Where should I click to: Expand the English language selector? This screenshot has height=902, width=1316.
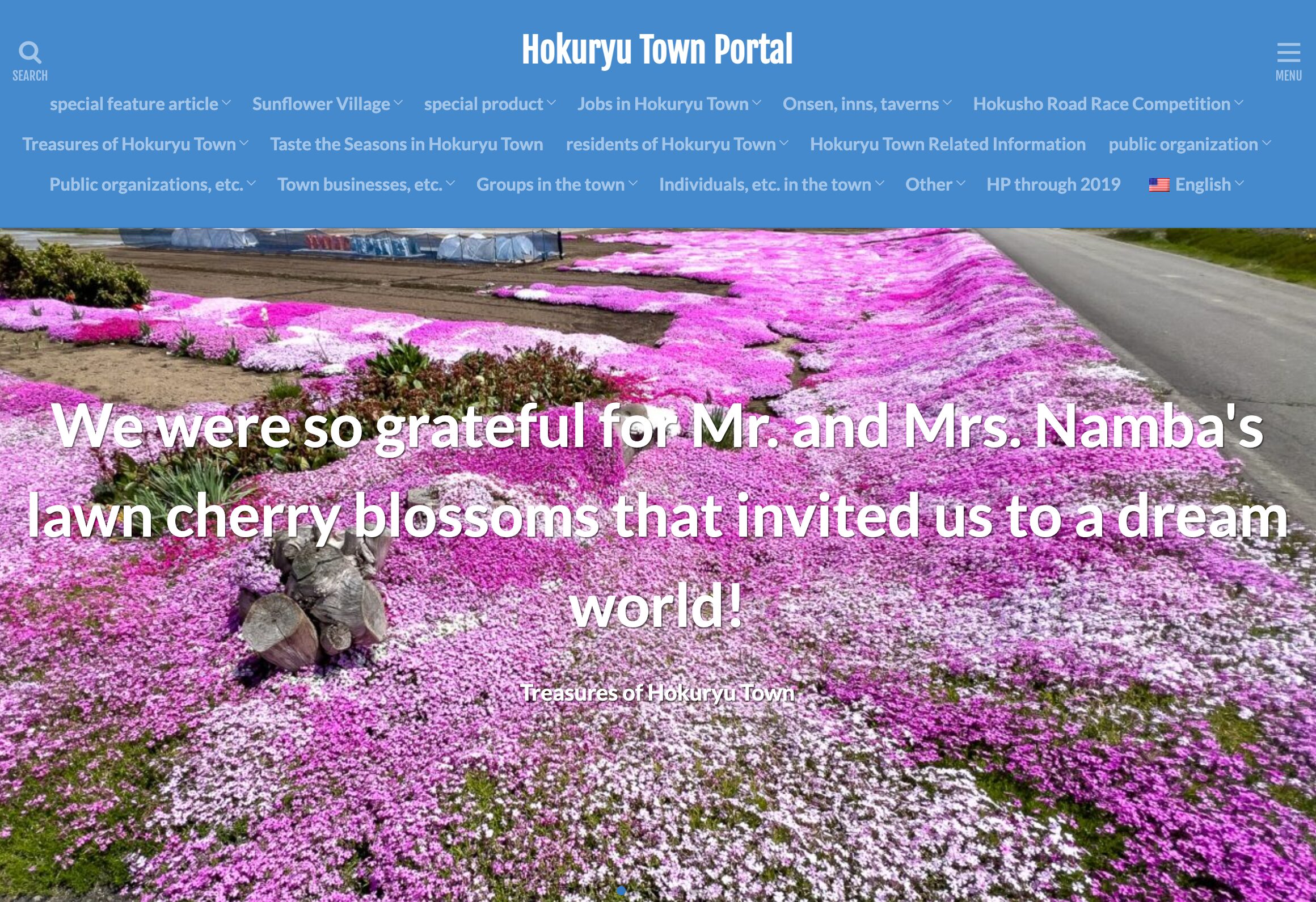[x=1203, y=184]
